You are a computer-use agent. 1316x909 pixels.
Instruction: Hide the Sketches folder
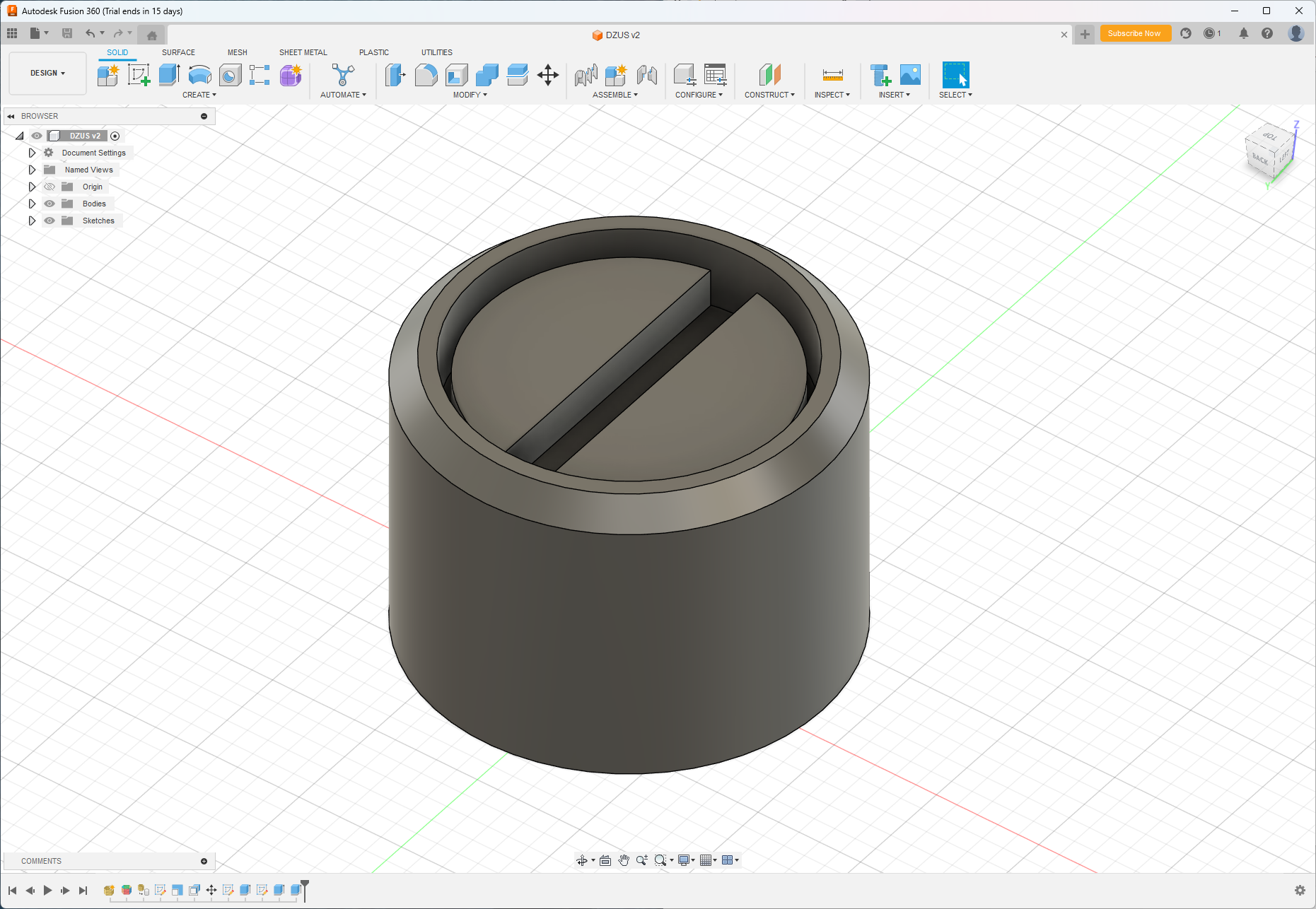click(50, 221)
